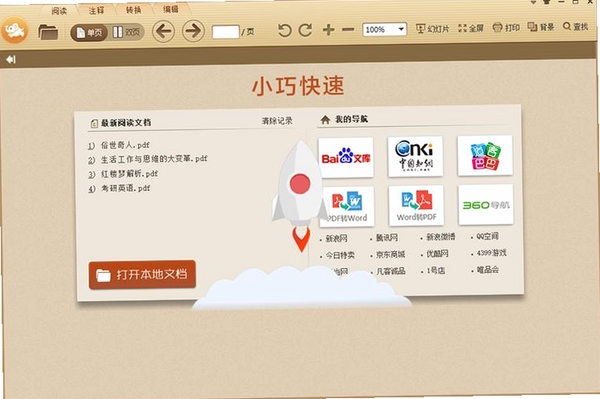Switch to 单页 single-page view

pos(89,33)
